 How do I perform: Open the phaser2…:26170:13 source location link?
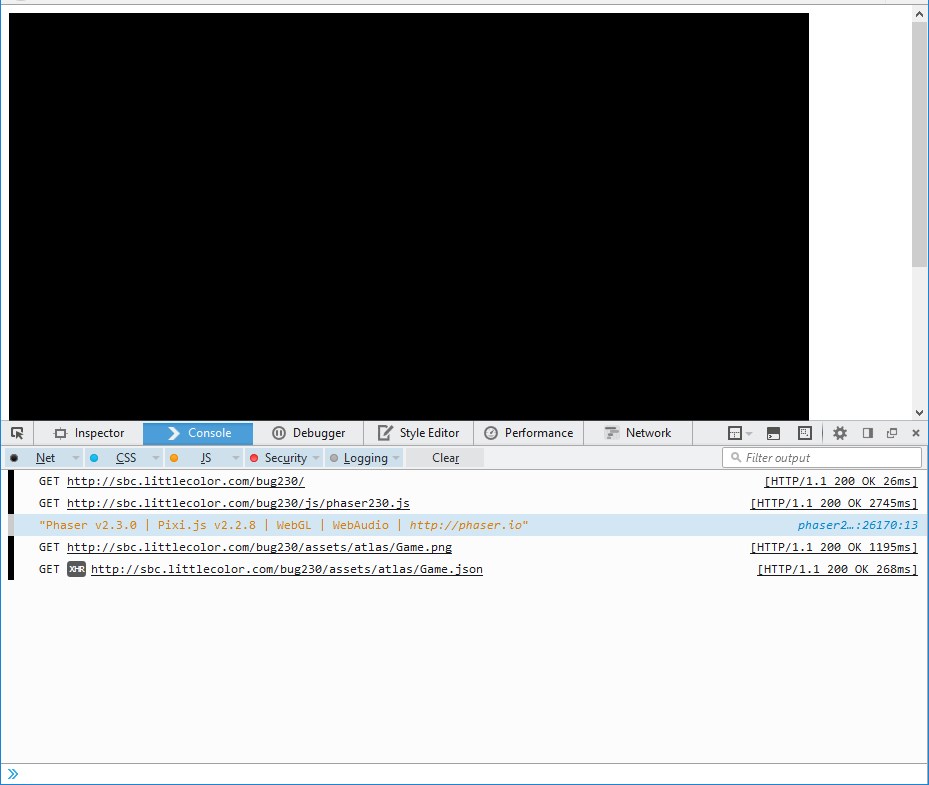click(857, 525)
